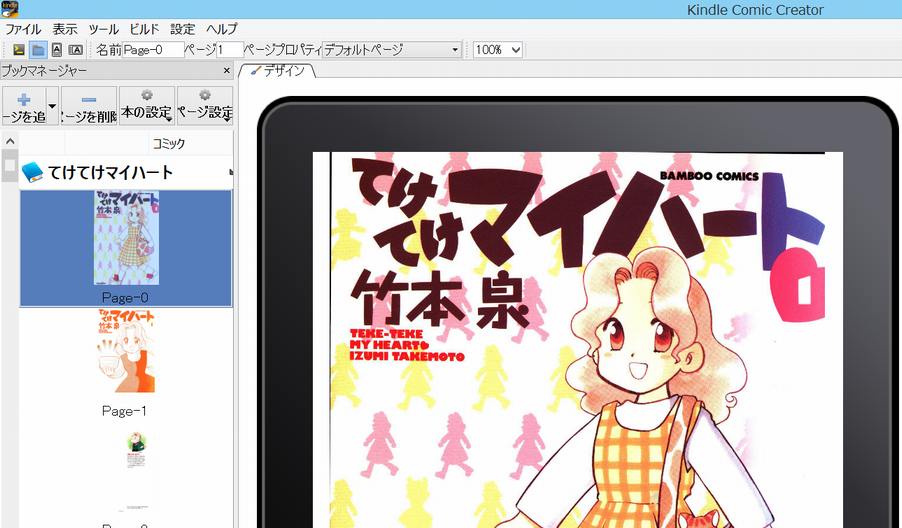Click the コミック column header
Screen dimensions: 902x528
tap(168, 143)
